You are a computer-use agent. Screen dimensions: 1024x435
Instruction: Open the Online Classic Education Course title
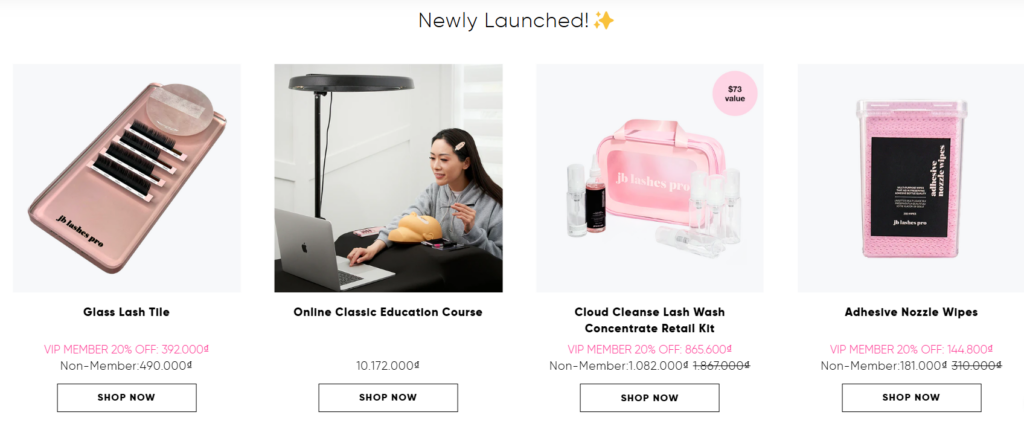coord(388,312)
